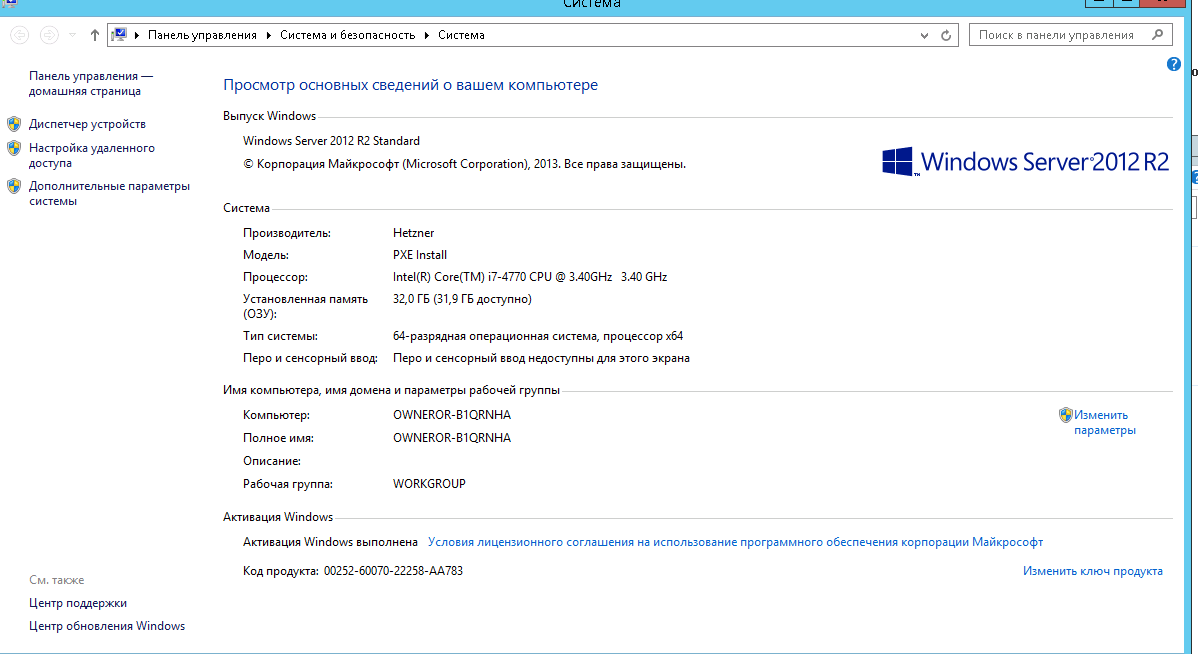Expand root arrow before Панель управления breadcrumb
1198x654 pixels.
coord(137,35)
